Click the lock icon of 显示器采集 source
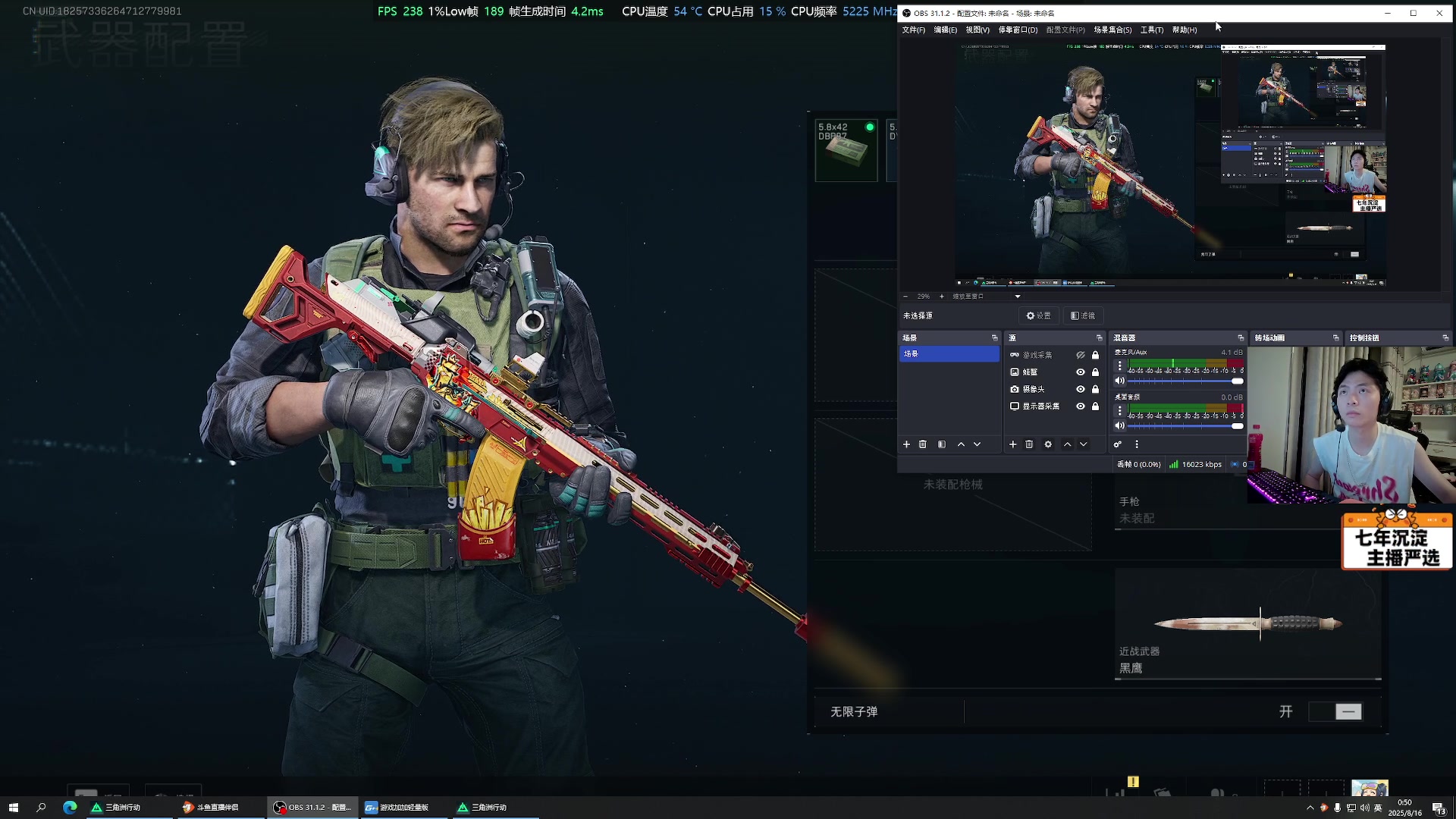Viewport: 1456px width, 819px height. [1095, 406]
